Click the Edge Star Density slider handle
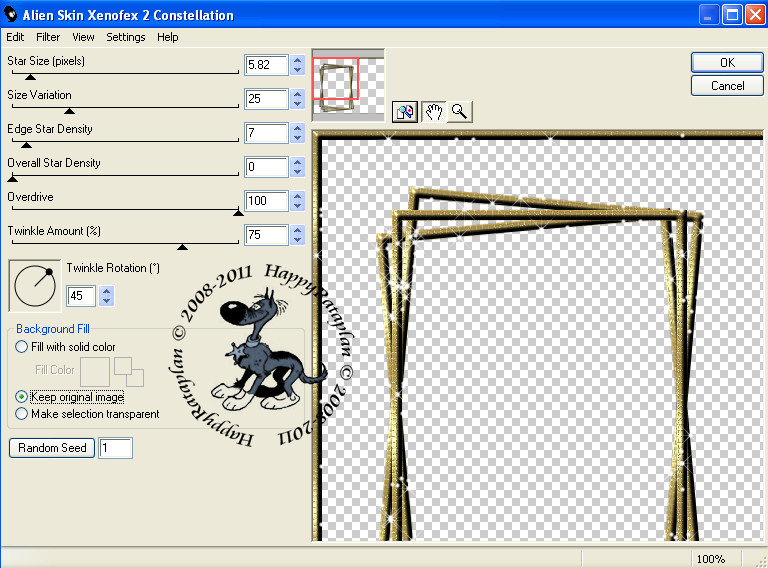Screen dimensions: 768x568 coord(26,145)
